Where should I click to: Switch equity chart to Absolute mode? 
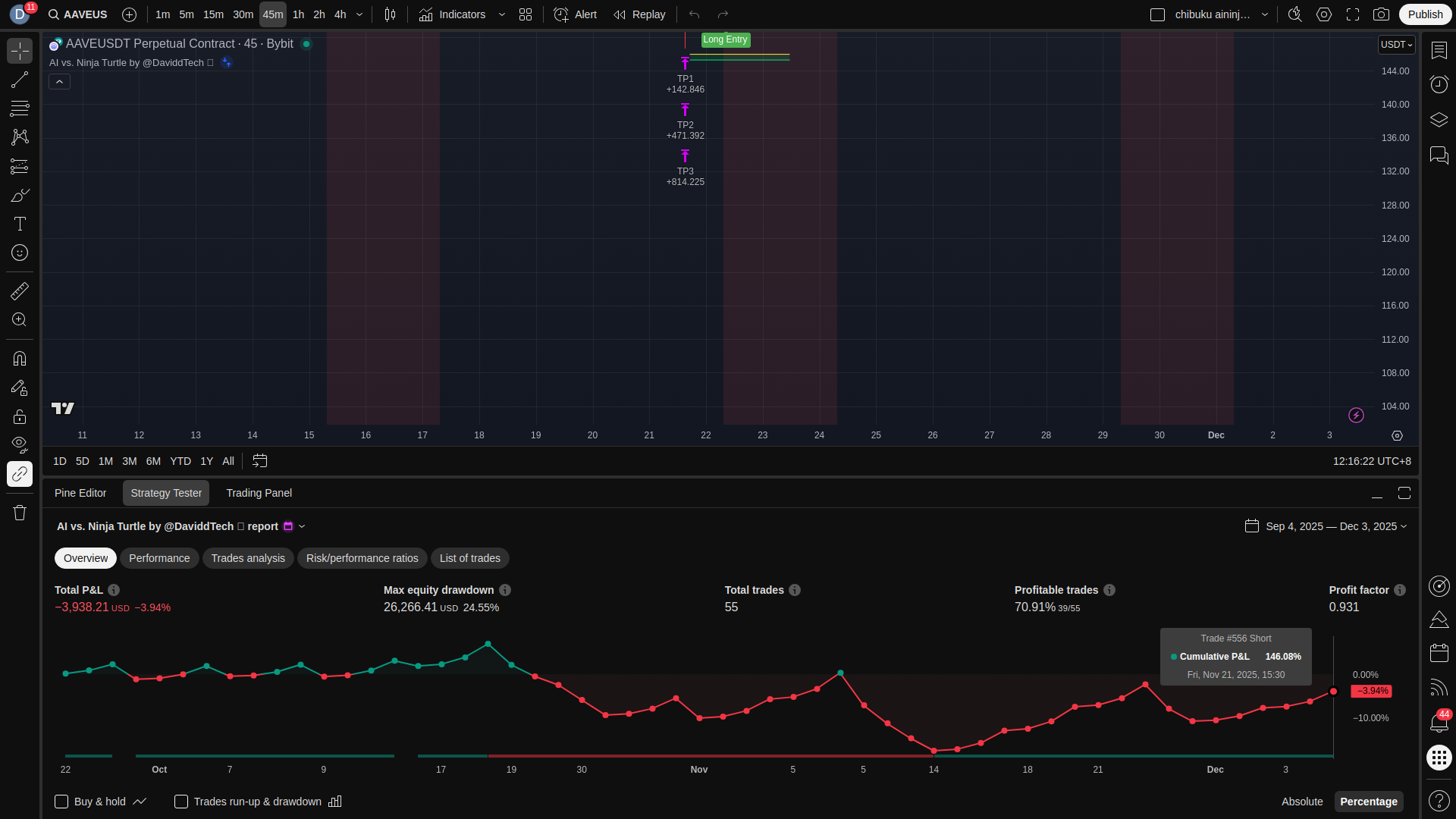pyautogui.click(x=1301, y=802)
